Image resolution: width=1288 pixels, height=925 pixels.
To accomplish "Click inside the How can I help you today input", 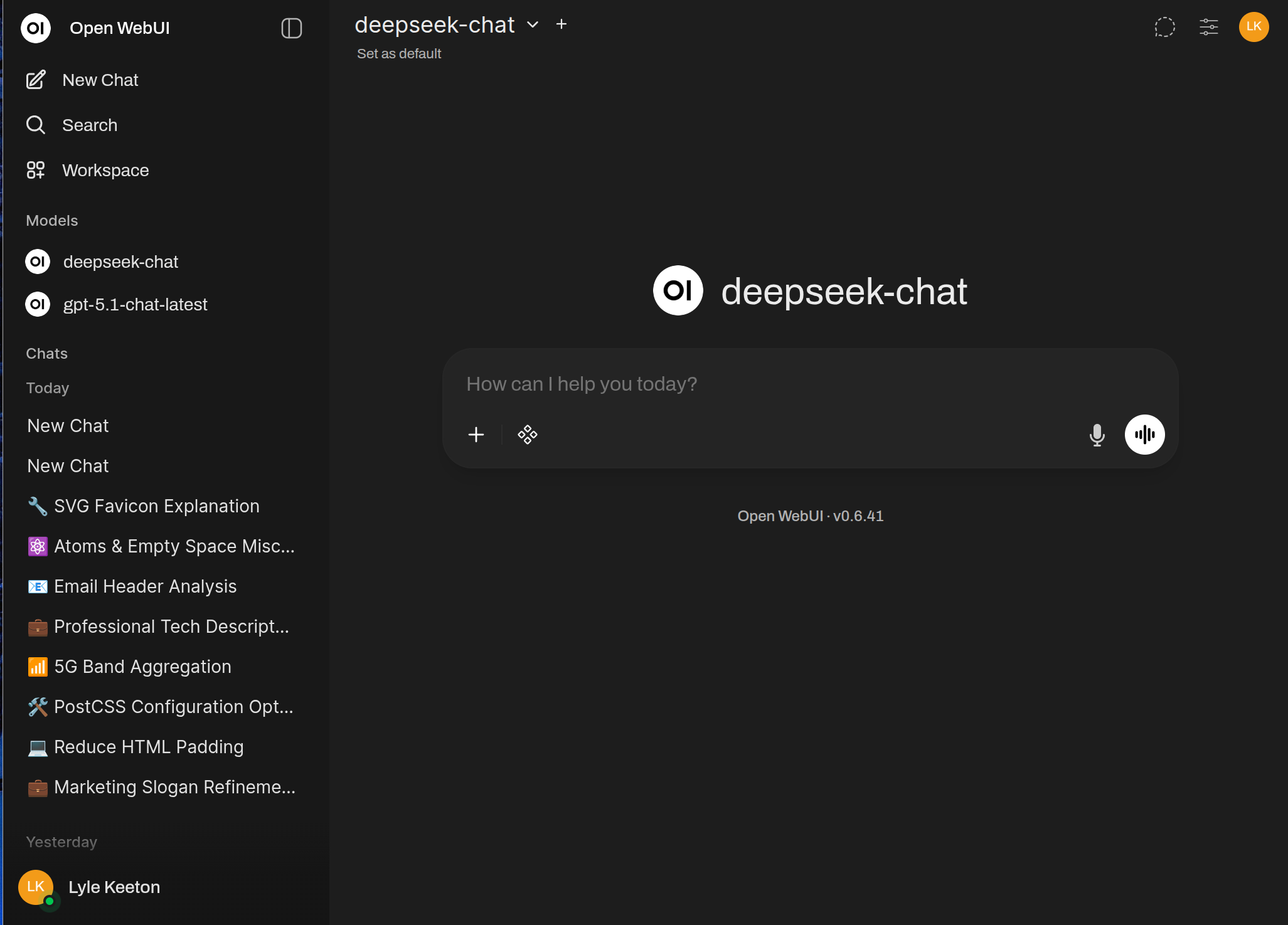I will [753, 384].
